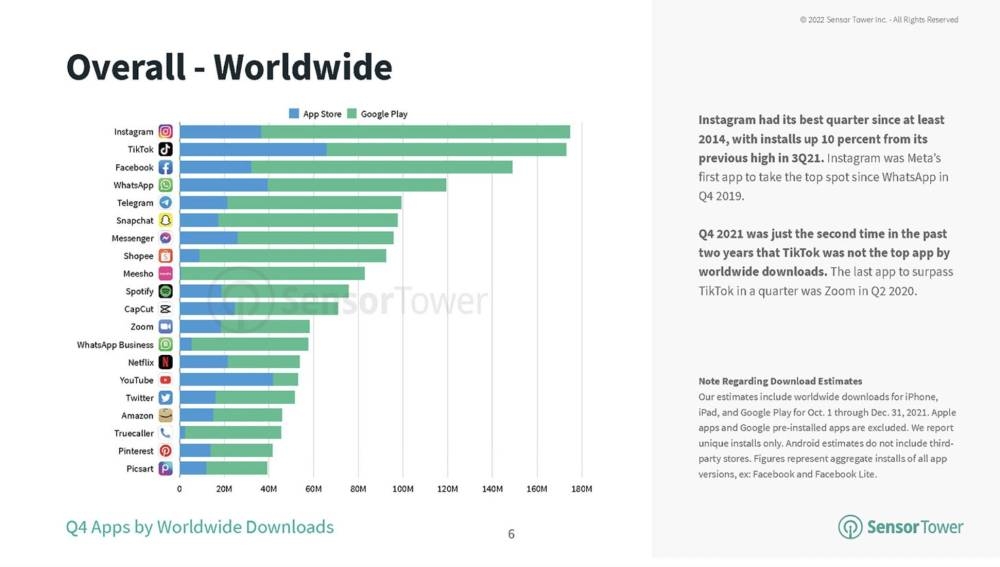Image resolution: width=1000 pixels, height=567 pixels.
Task: Click the Sensor Tower logo icon at bottom right
Action: (x=849, y=527)
